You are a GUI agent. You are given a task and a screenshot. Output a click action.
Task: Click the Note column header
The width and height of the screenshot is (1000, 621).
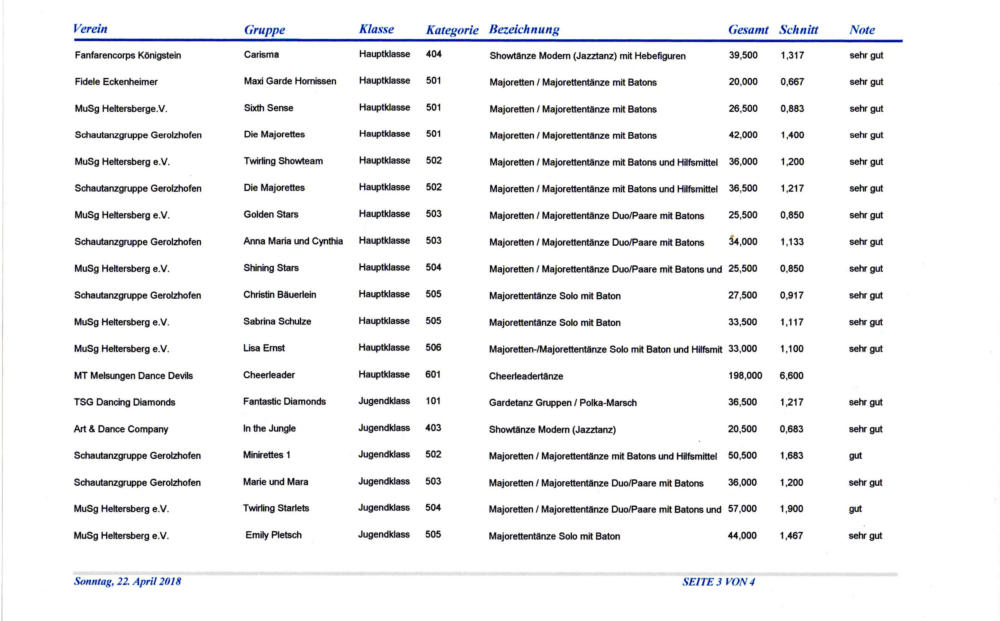tap(862, 29)
